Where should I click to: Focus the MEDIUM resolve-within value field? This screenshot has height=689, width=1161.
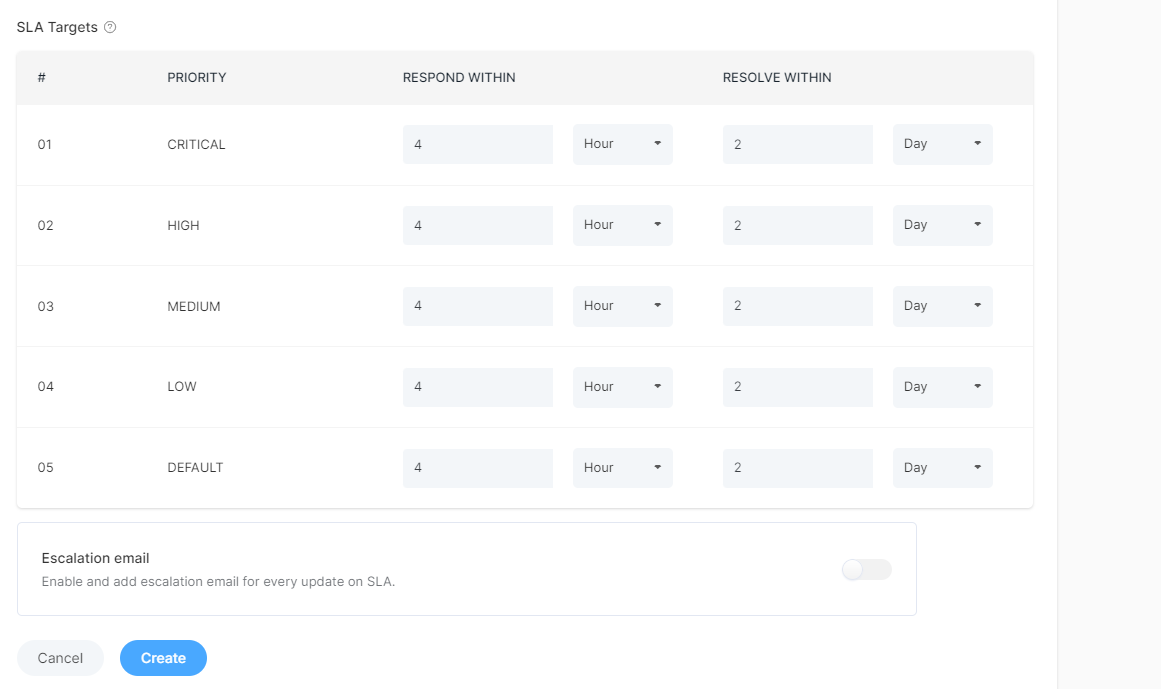[797, 306]
